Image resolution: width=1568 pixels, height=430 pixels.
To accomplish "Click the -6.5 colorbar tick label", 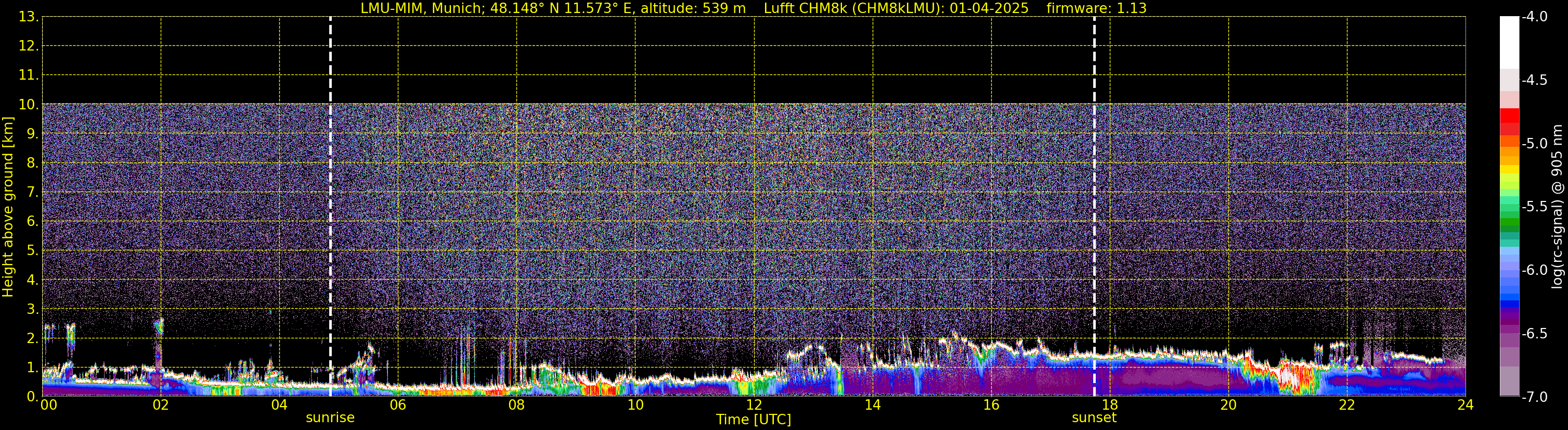I will [1535, 333].
